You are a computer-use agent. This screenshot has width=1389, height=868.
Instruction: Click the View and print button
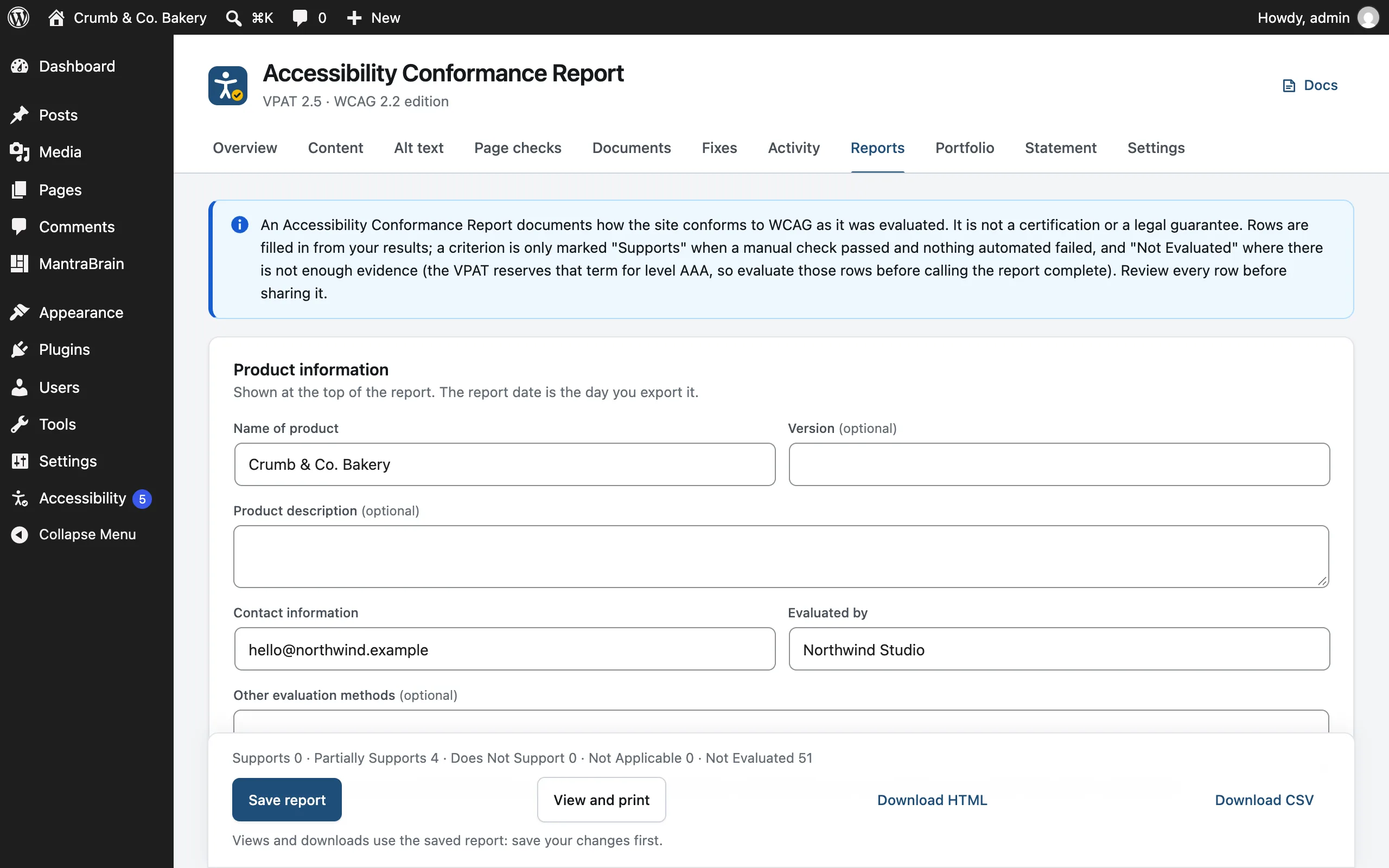(602, 800)
